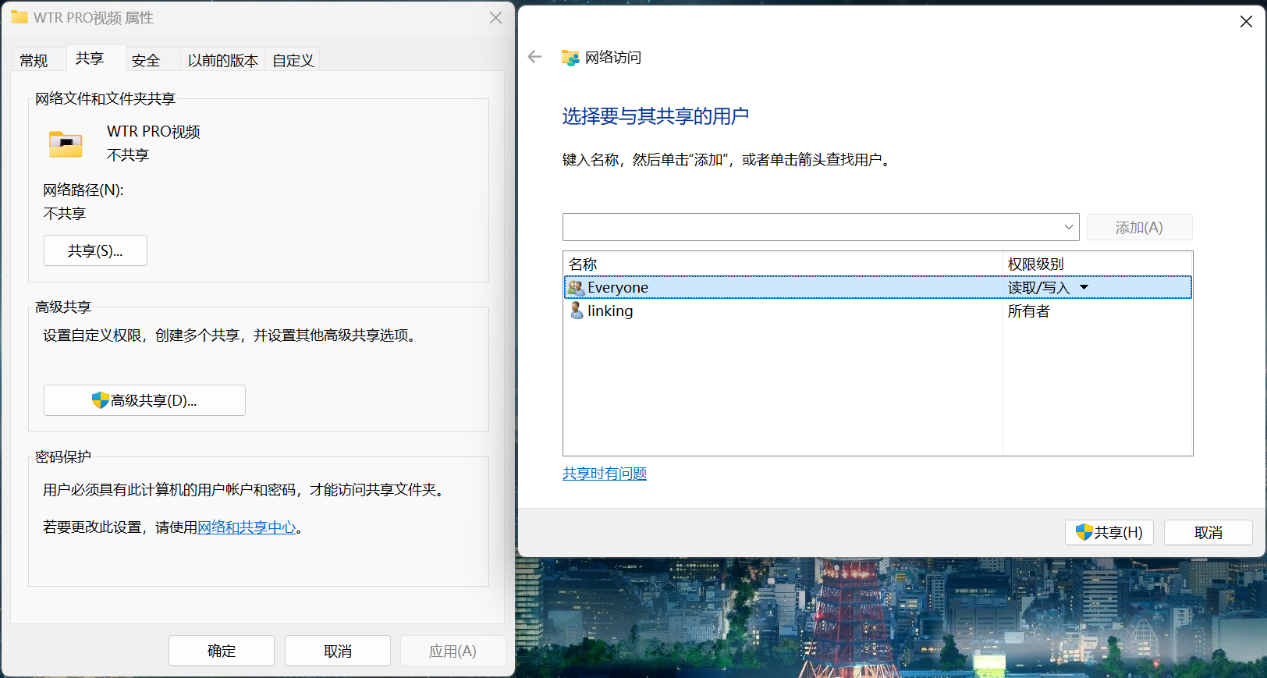Open the 读取/写入 permission level dropdown
Viewport: 1267px width, 678px height.
coord(1084,288)
